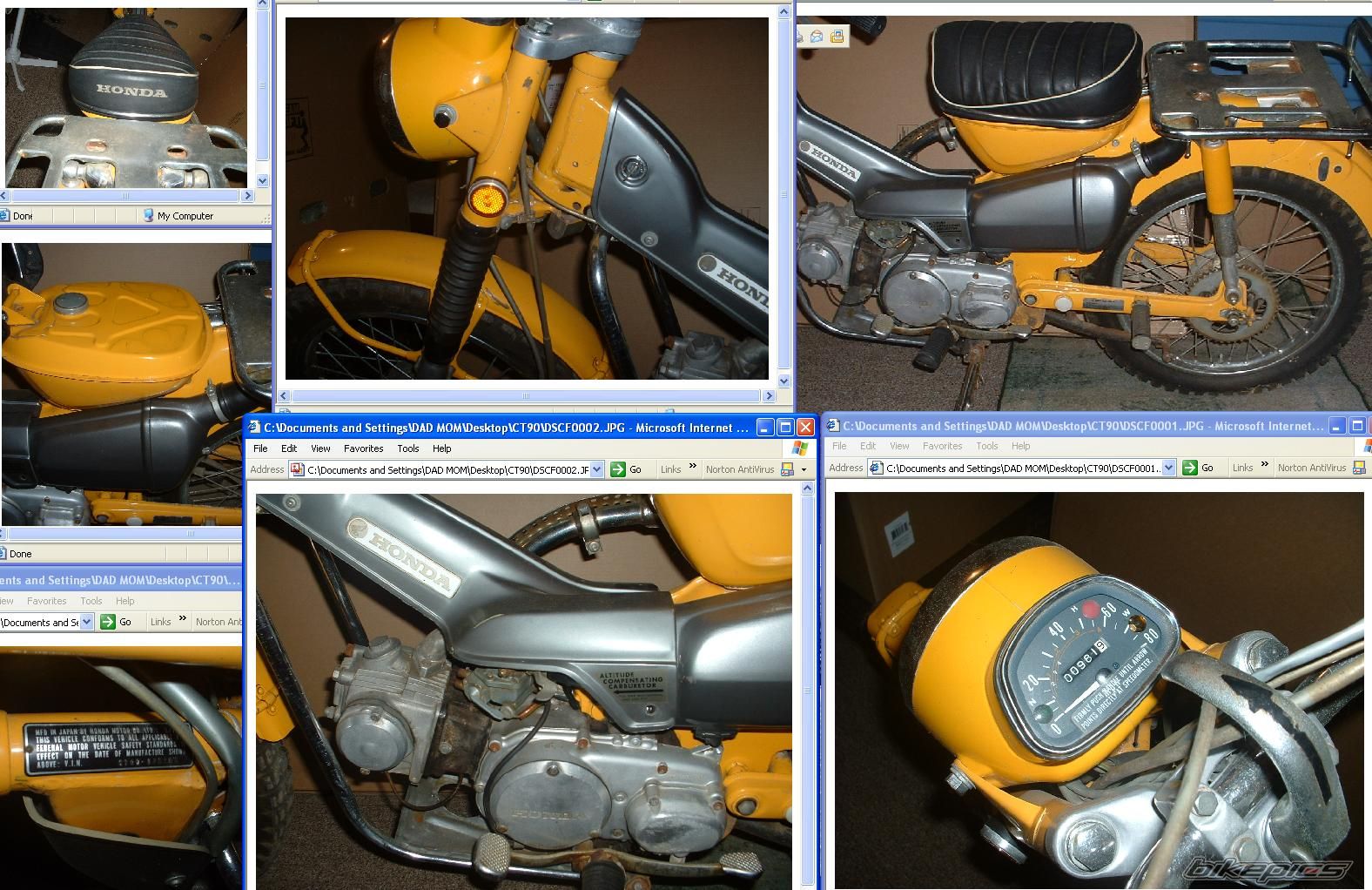Click 'Done' status text in top-left window
Screen dimensions: 1372x890
click(23, 216)
